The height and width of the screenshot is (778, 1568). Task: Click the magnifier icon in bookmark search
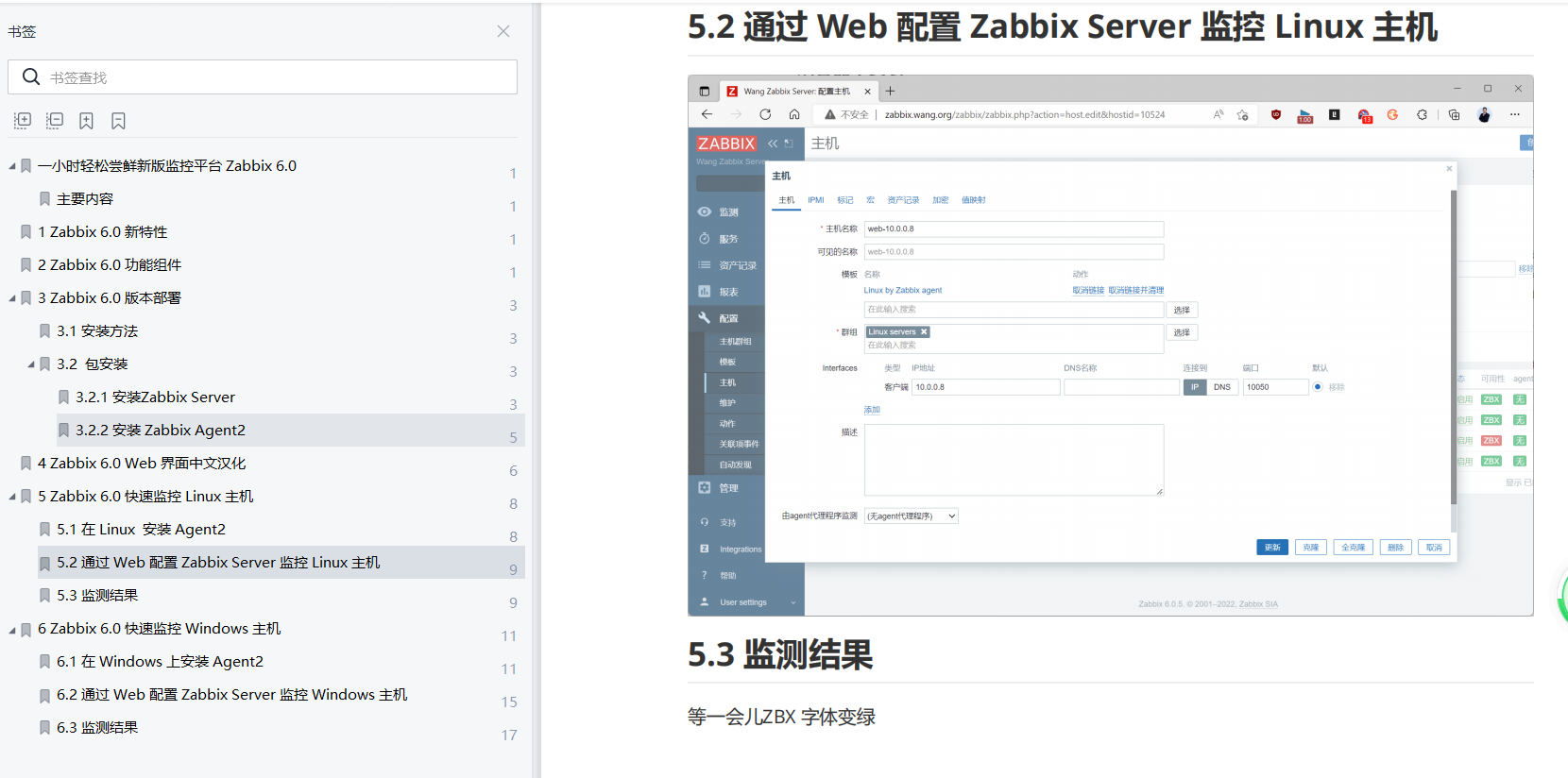tap(31, 77)
